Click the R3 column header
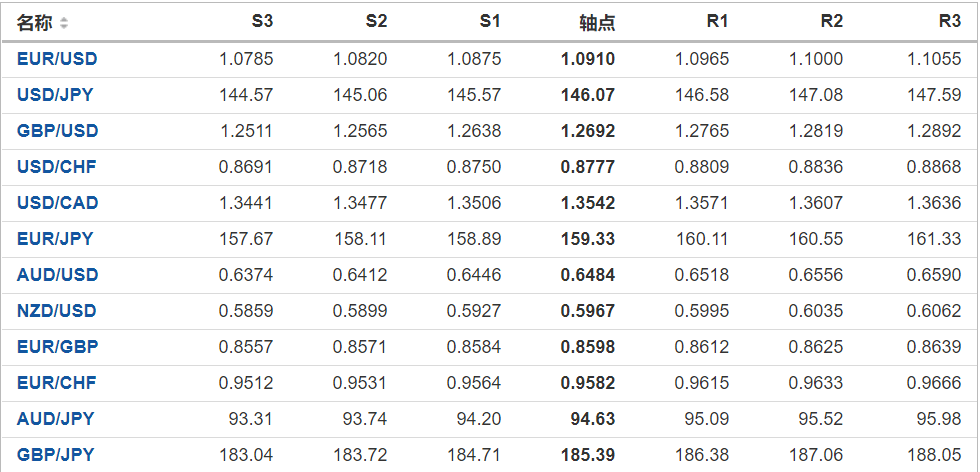The image size is (980, 472). (949, 21)
